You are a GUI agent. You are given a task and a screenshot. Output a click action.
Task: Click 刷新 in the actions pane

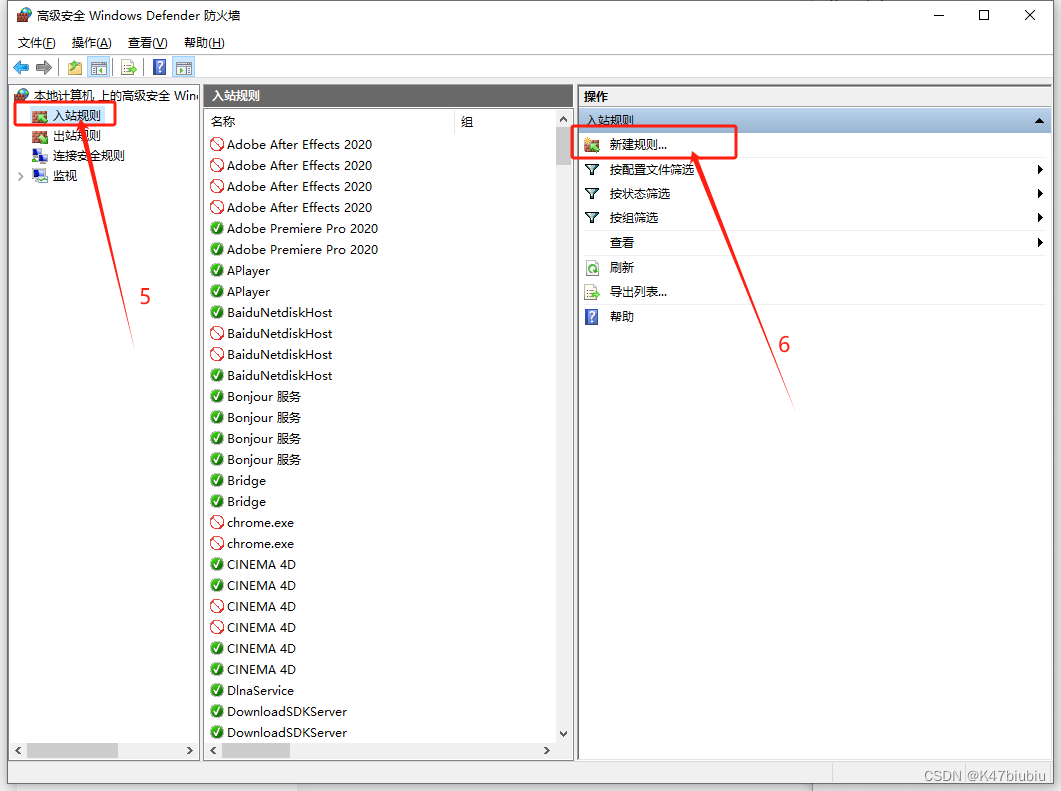pyautogui.click(x=621, y=267)
